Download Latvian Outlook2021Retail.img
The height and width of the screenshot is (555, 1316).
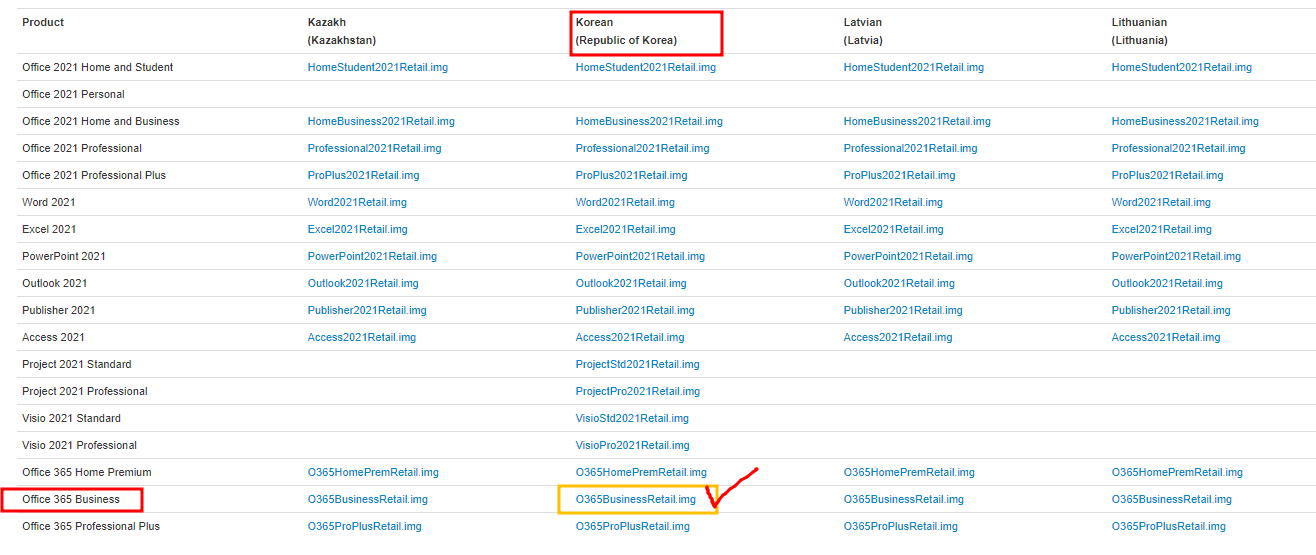click(x=899, y=283)
